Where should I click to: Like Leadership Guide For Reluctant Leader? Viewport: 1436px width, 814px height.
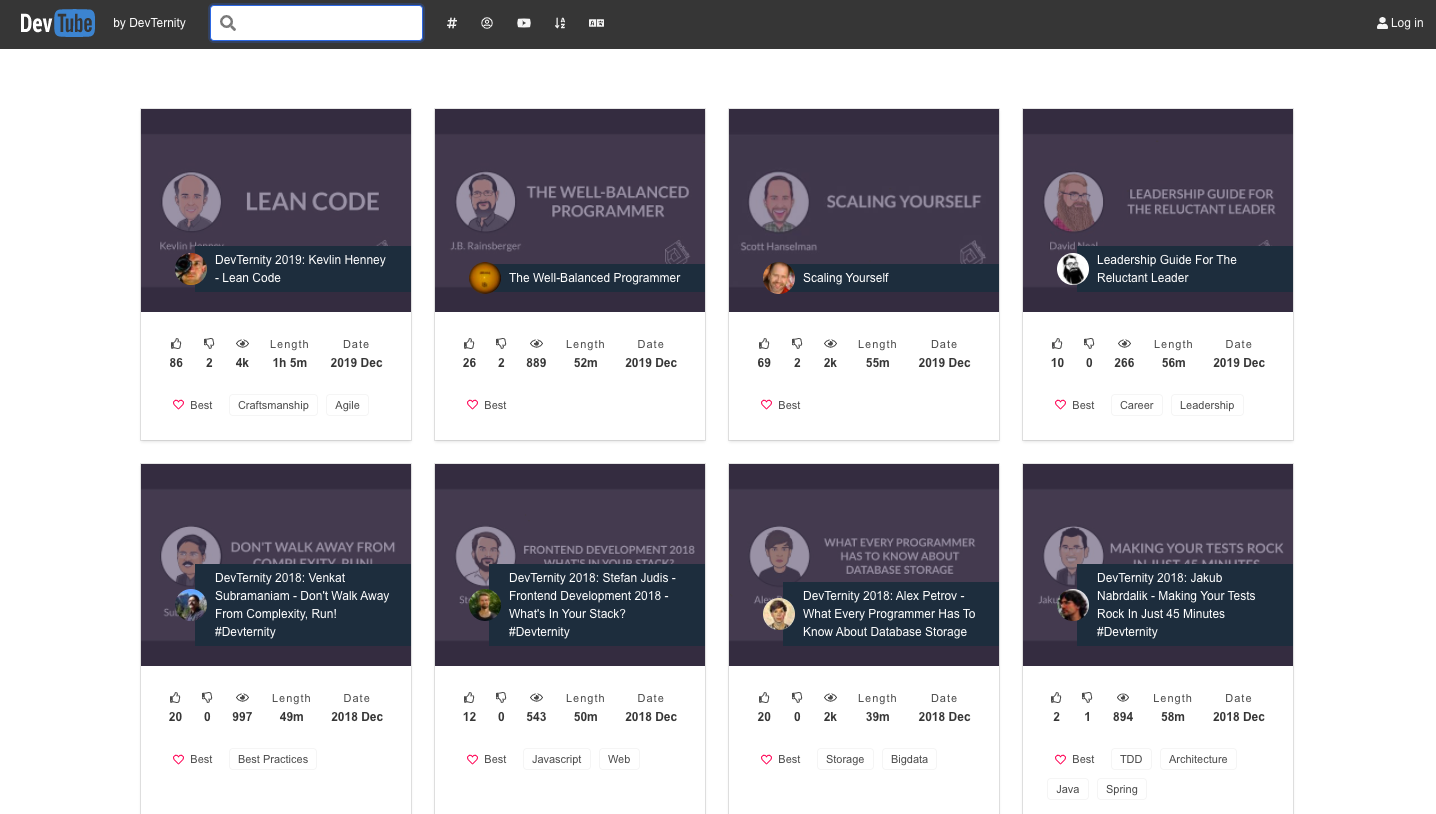[x=1057, y=344]
